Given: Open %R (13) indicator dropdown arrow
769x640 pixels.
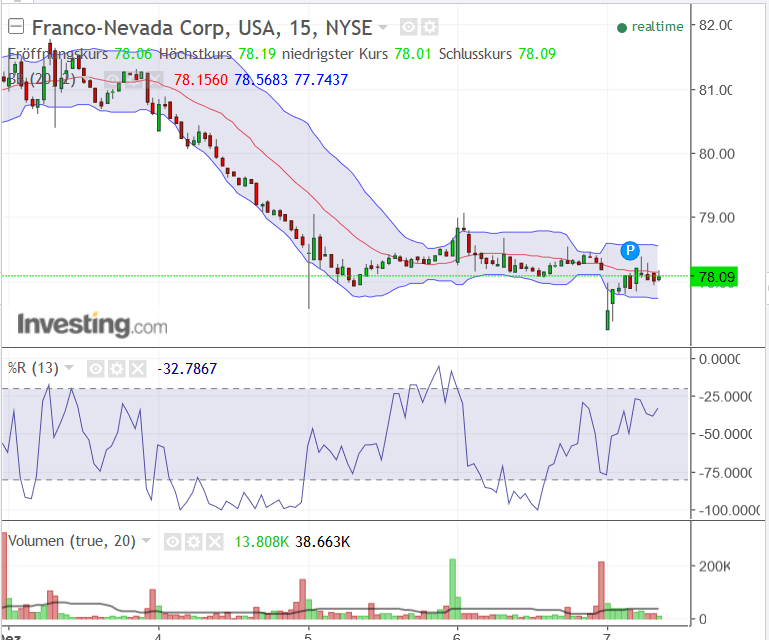Looking at the screenshot, I should click(69, 367).
